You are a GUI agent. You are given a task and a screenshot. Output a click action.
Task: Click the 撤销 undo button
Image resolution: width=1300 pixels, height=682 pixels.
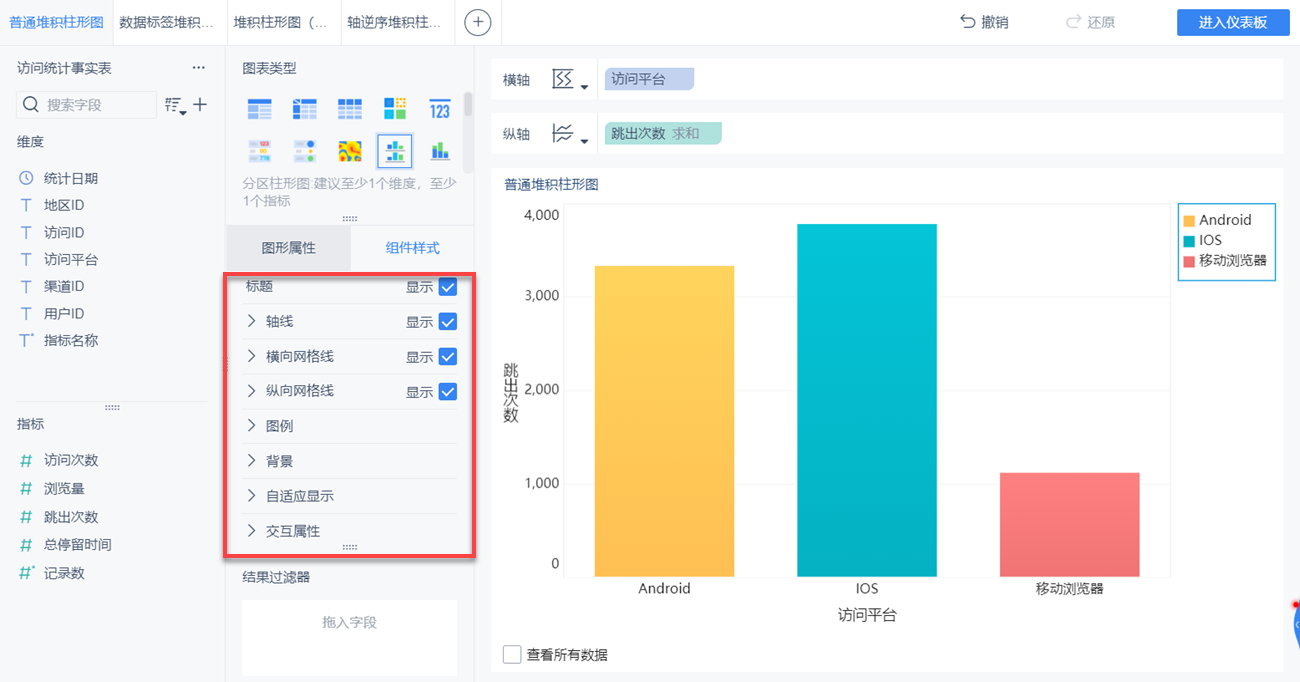(984, 22)
